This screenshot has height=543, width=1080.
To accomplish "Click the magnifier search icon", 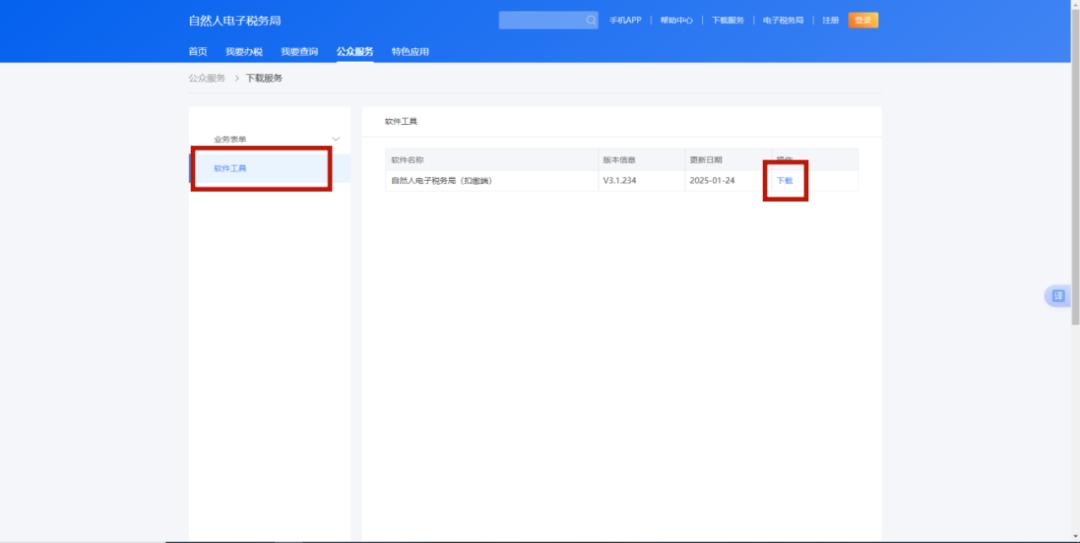I will click(591, 20).
